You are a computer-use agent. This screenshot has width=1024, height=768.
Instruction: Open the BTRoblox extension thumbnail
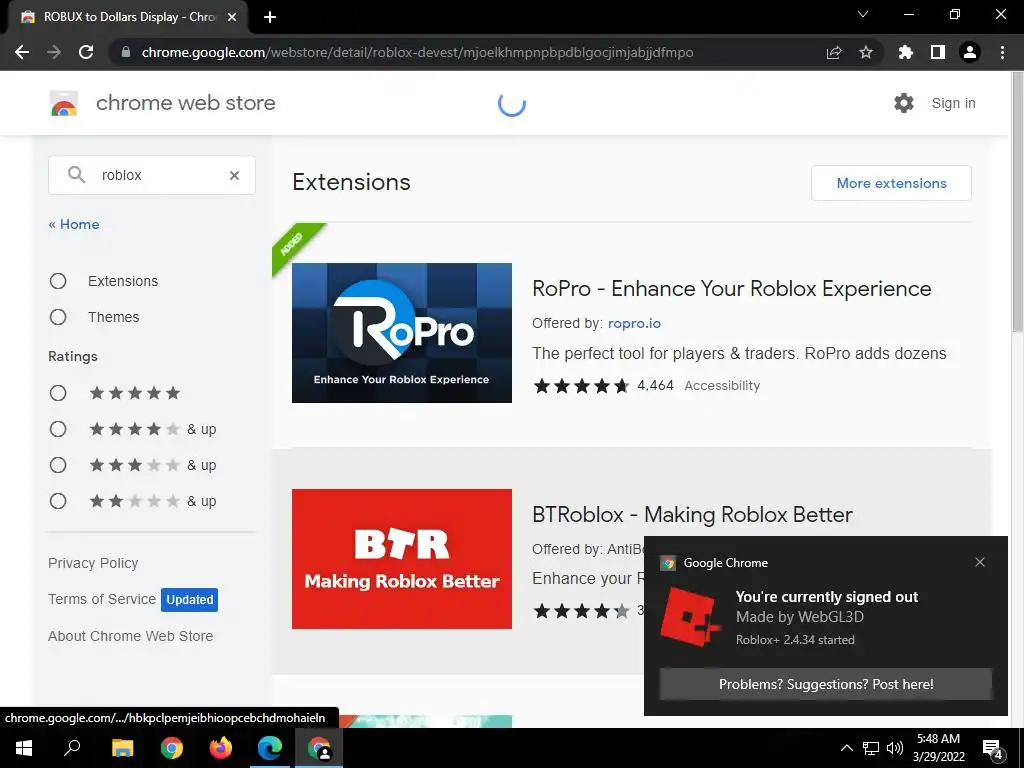pyautogui.click(x=402, y=559)
